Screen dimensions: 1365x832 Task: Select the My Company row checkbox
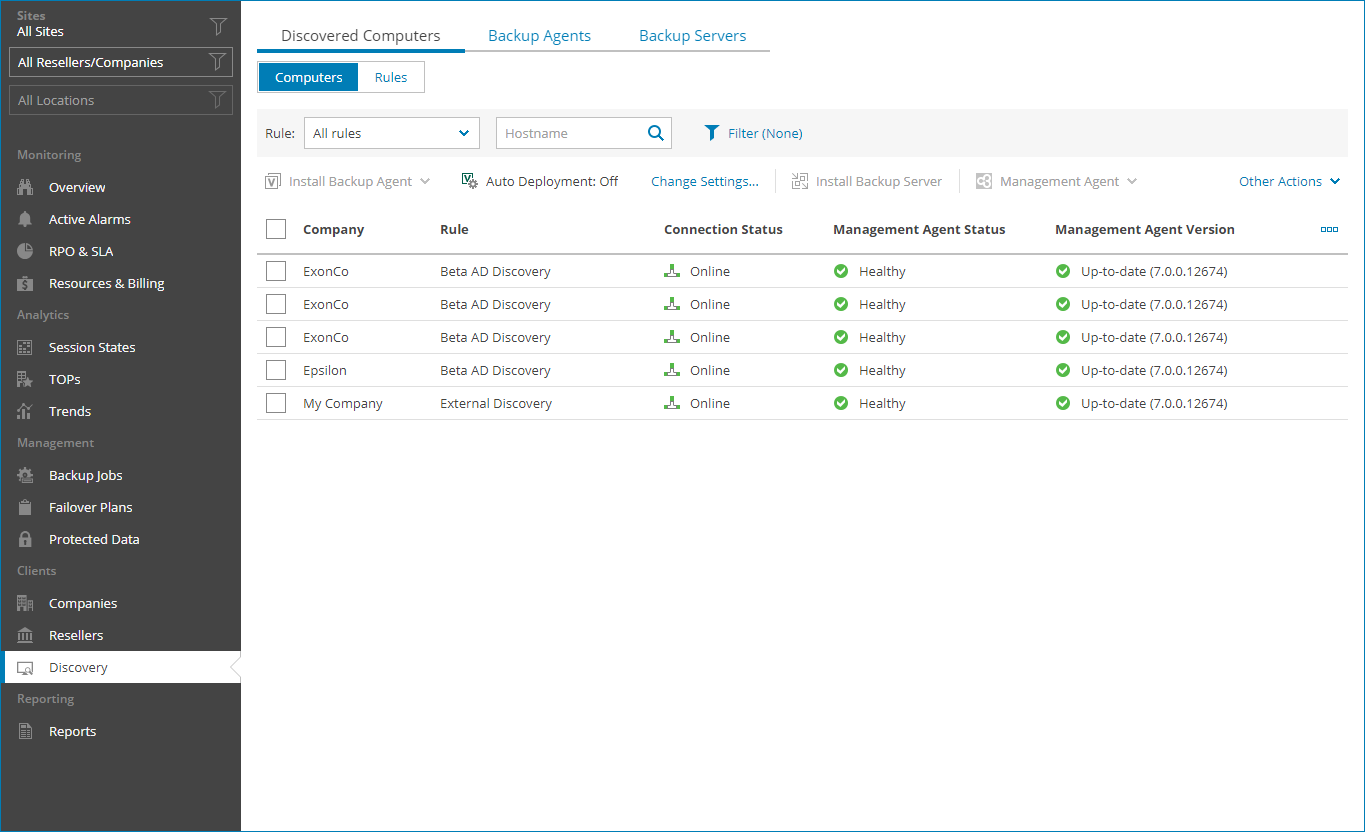pos(276,403)
